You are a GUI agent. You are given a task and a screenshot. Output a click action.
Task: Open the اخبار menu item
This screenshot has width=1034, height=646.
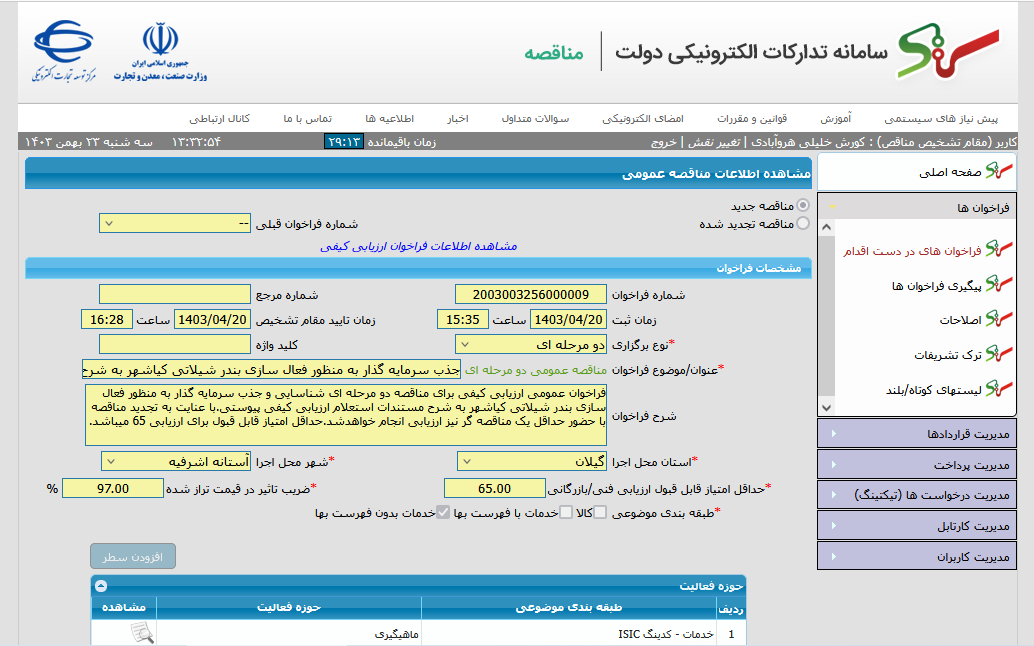(458, 119)
